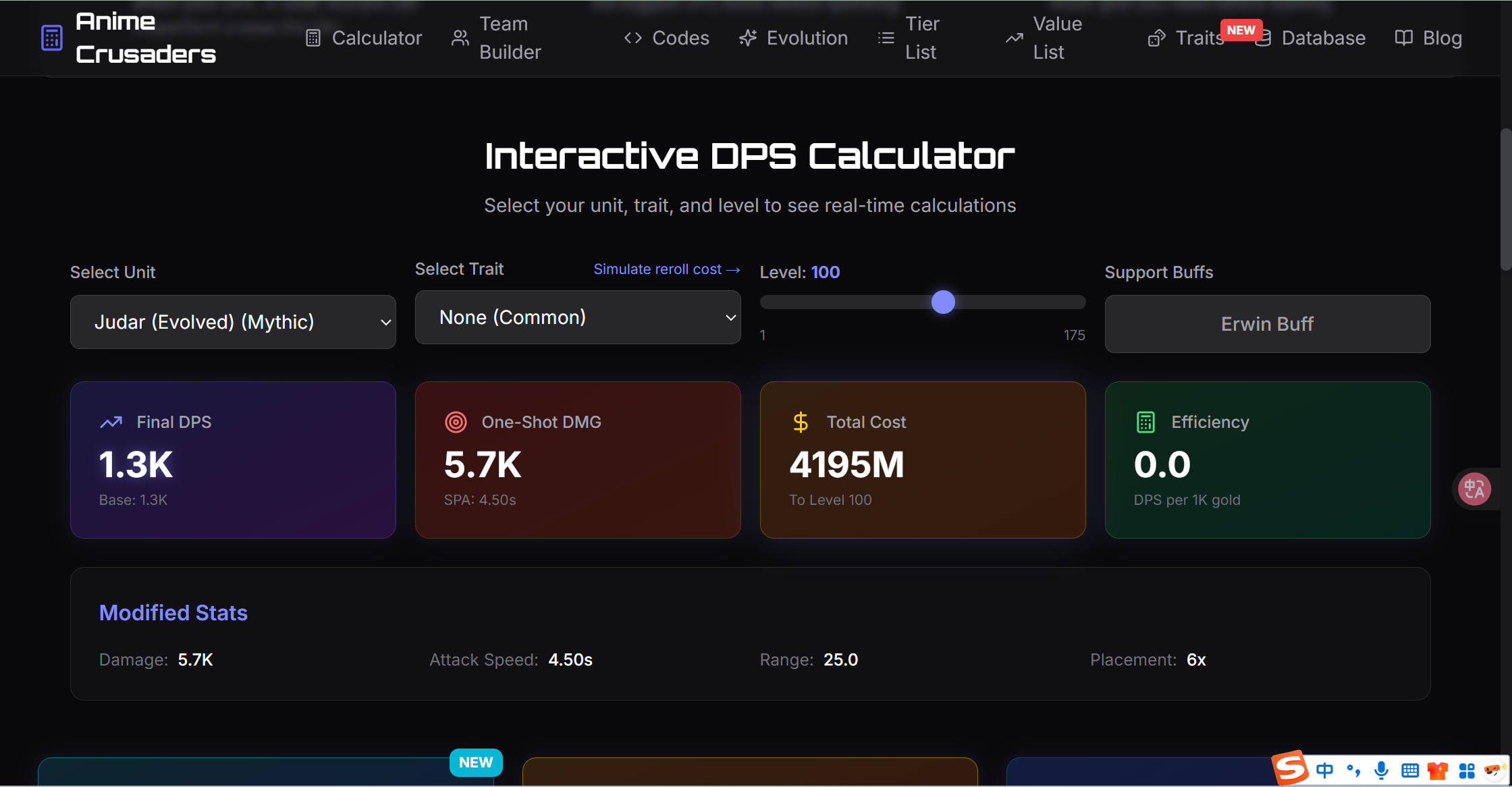
Task: Click the Total Cost dollar sign icon
Action: pos(801,423)
